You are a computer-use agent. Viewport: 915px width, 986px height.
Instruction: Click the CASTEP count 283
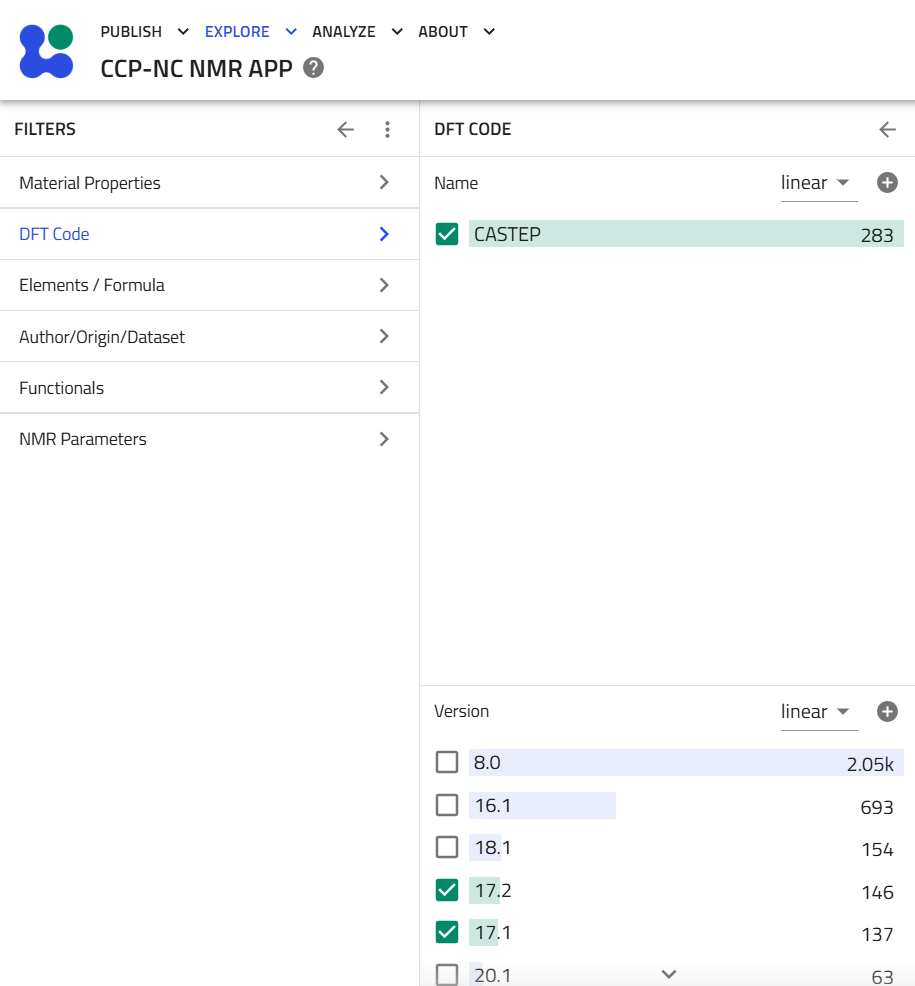[x=877, y=235]
